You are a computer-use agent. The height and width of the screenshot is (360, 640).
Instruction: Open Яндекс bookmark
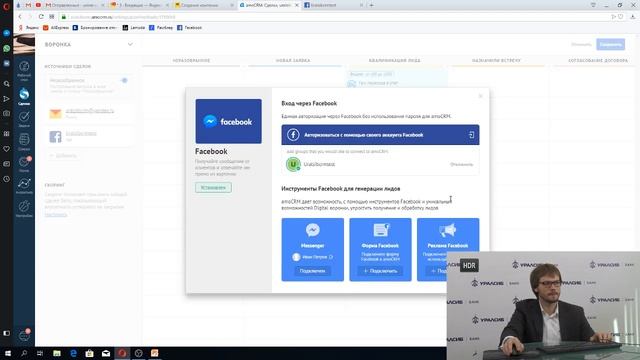[29, 28]
